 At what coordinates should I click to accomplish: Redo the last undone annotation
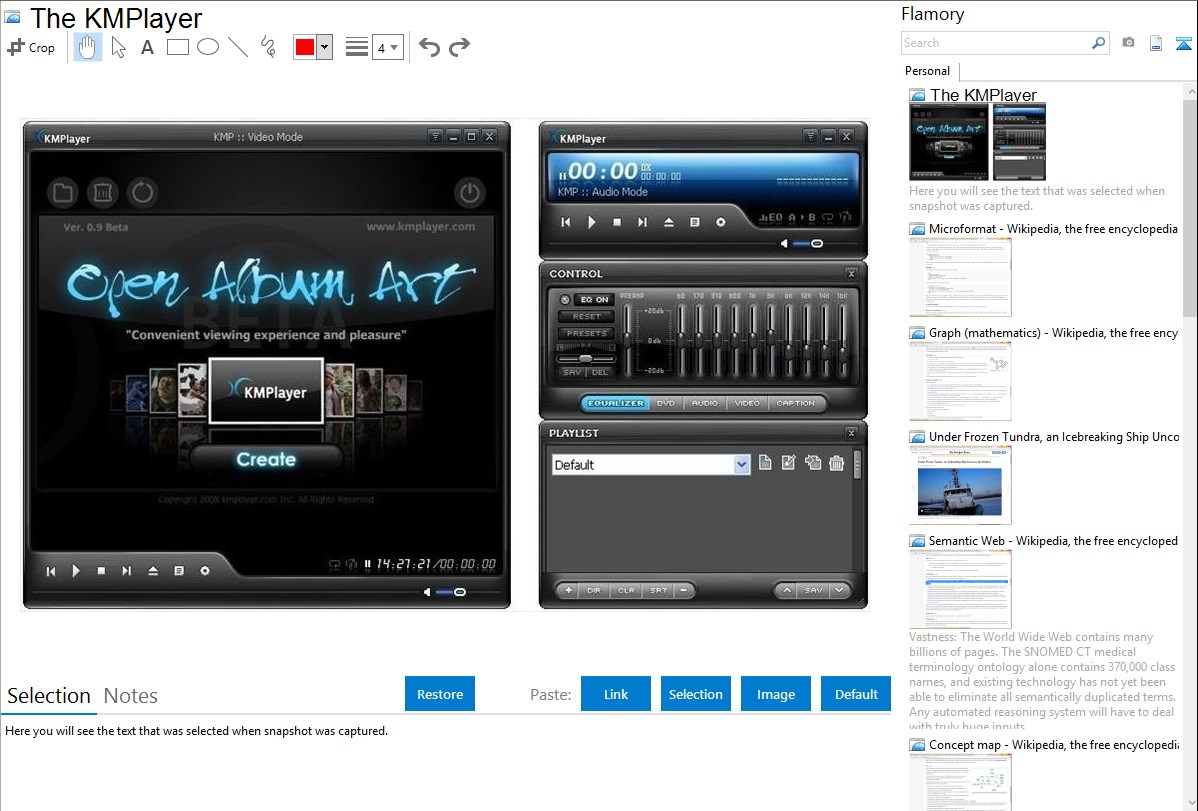coord(459,47)
